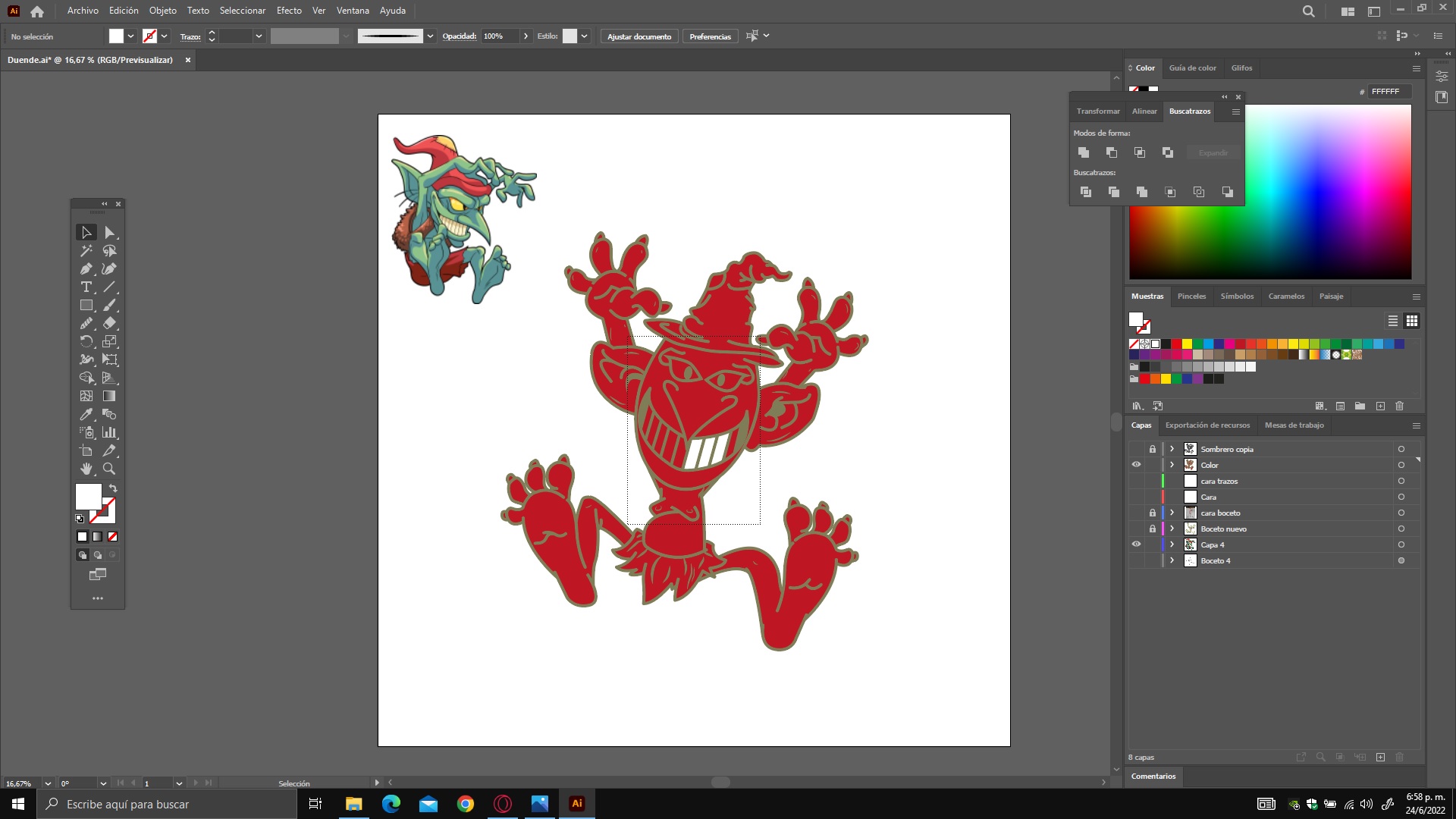Unlock the Boceto nuevo layer
The height and width of the screenshot is (819, 1456).
1153,529
